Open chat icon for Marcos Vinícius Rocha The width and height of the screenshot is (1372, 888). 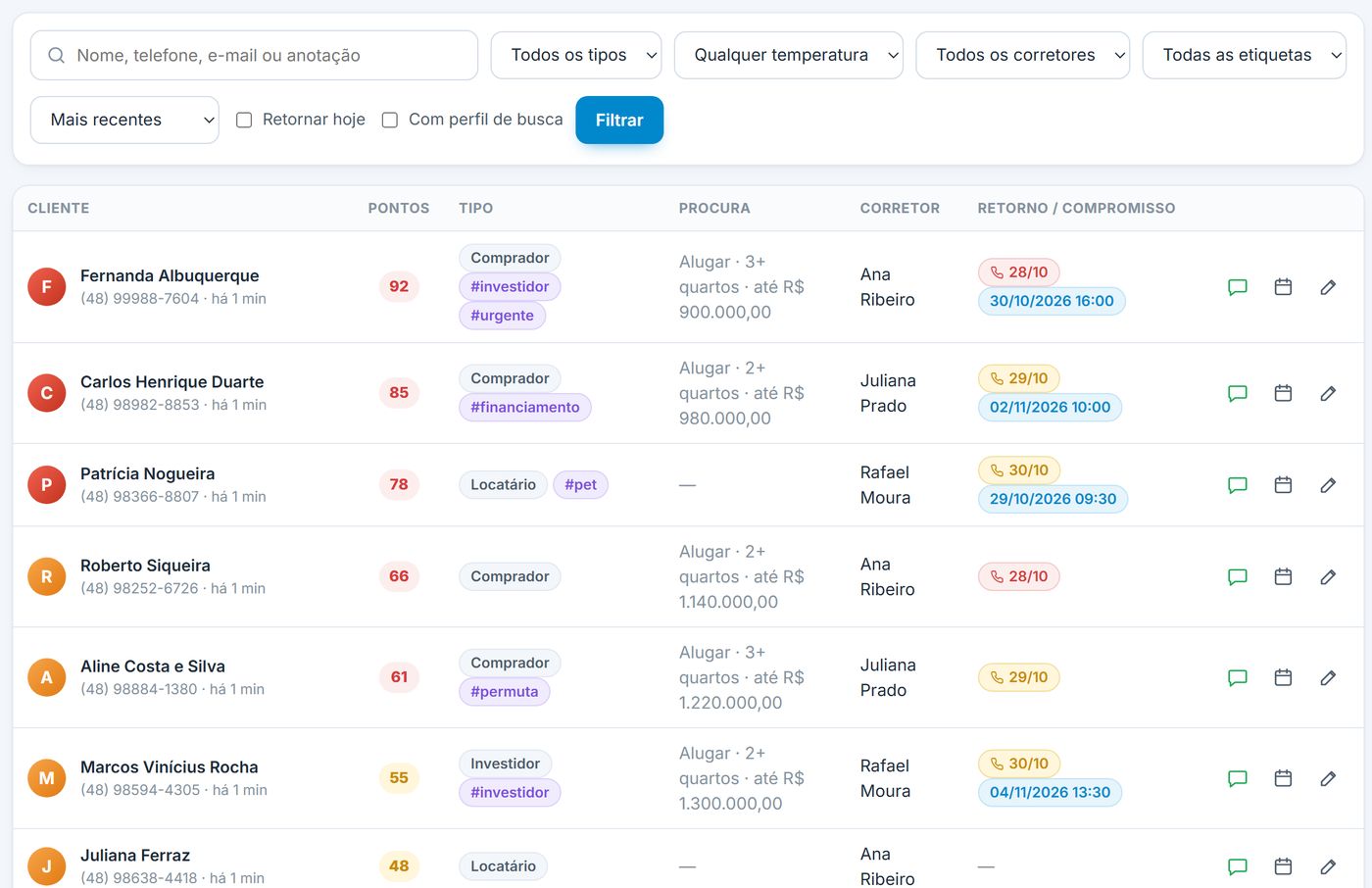(1238, 778)
